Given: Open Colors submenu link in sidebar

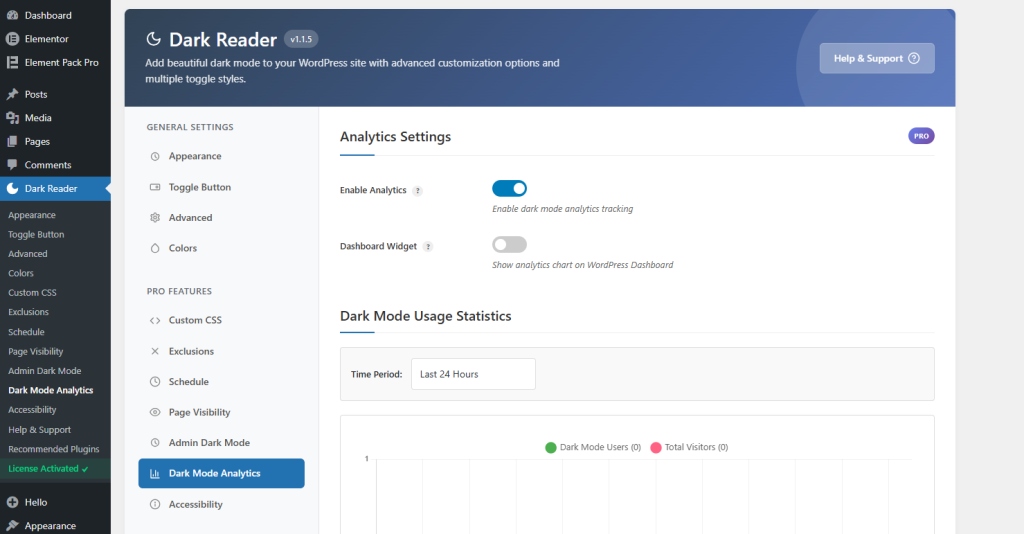Looking at the screenshot, I should point(21,274).
